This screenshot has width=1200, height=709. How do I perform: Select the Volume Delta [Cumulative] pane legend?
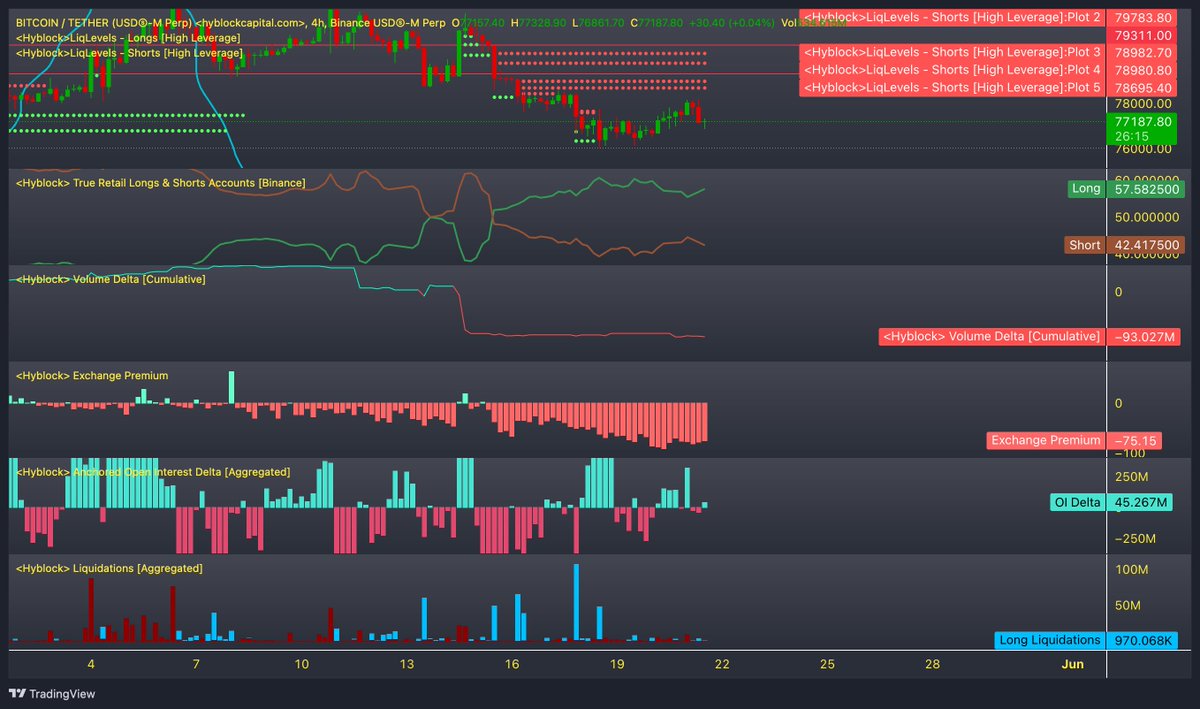110,279
